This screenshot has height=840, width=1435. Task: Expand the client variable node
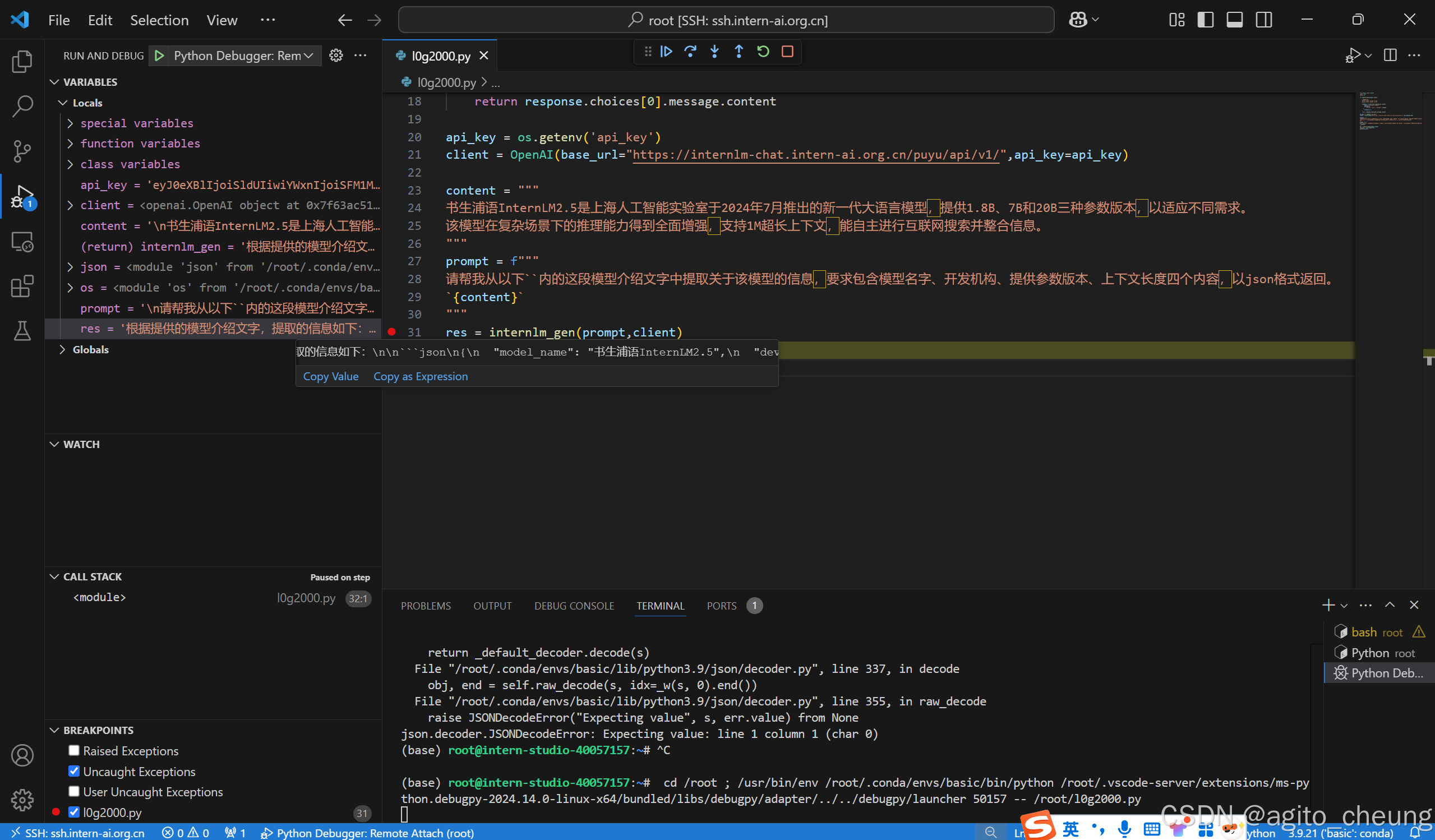click(70, 205)
